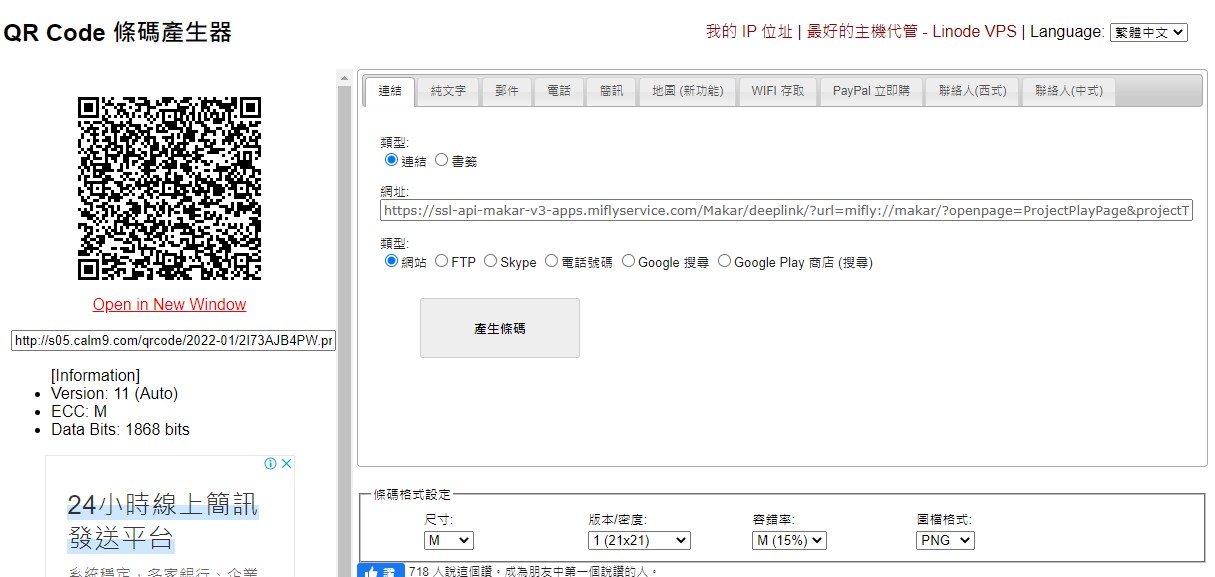Select the 電話號碼 type radio button
The width and height of the screenshot is (1215, 577).
click(551, 261)
